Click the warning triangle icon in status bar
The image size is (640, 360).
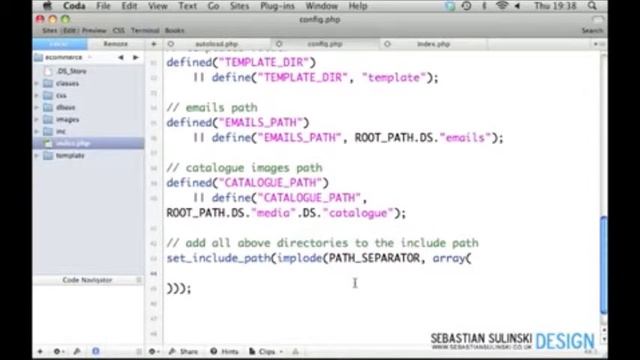pyautogui.click(x=296, y=351)
